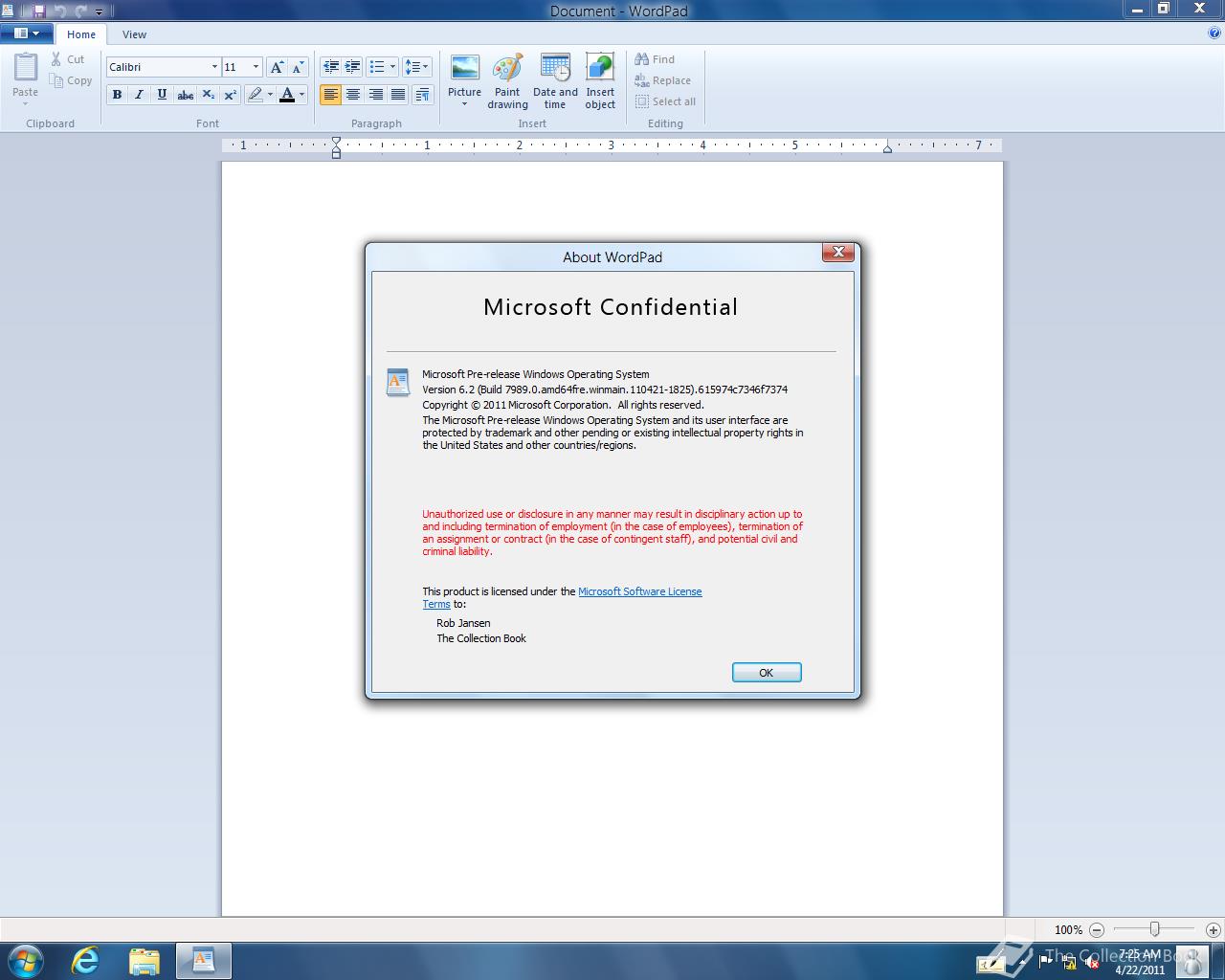This screenshot has height=980, width=1225.
Task: Open the Calibri font family dropdown
Action: coord(214,67)
